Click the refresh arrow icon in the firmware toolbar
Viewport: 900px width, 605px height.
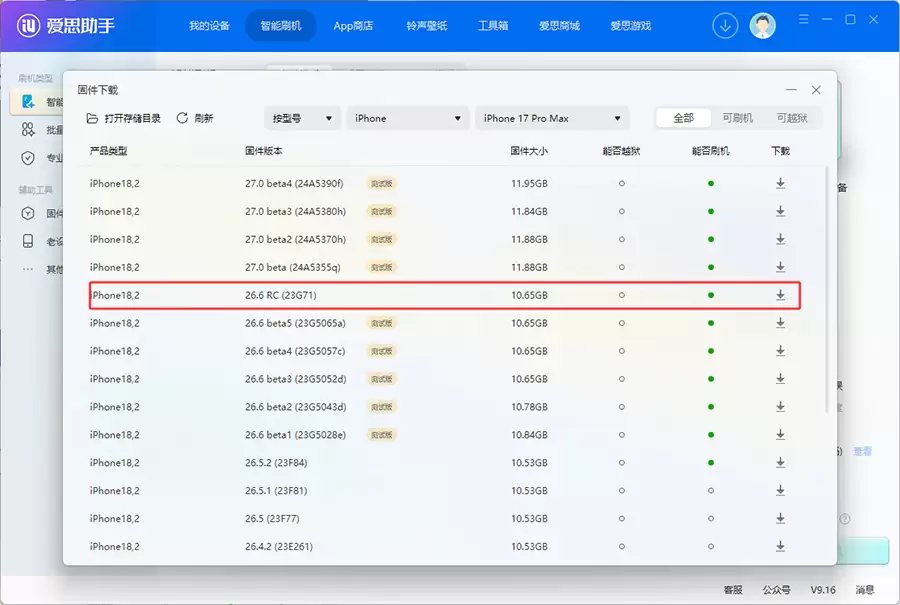pos(182,118)
